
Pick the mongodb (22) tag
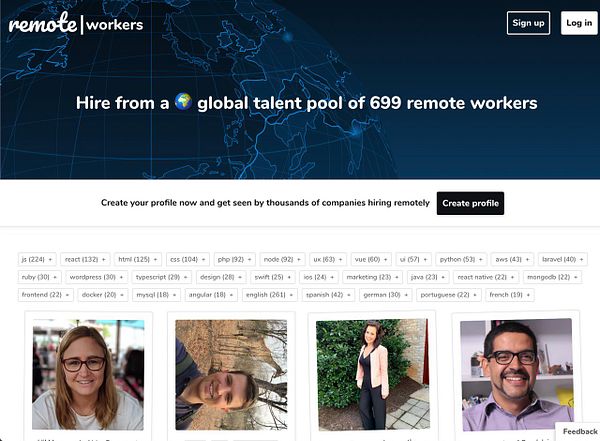552,277
